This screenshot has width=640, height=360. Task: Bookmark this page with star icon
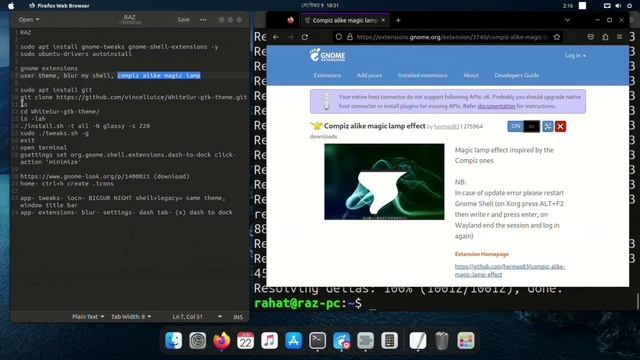coord(557,37)
